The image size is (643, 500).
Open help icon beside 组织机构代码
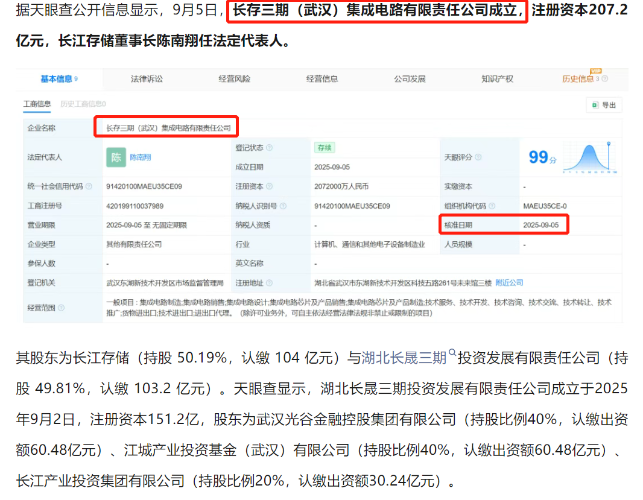pos(492,206)
